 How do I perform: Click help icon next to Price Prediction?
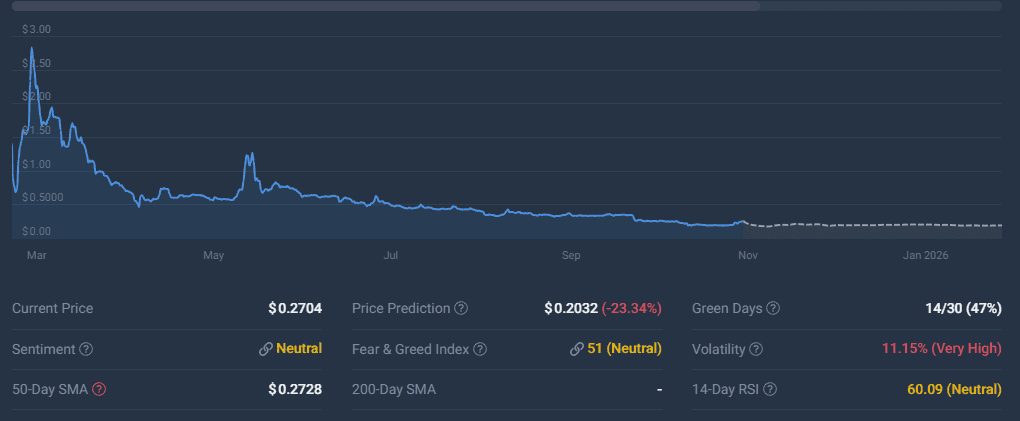pos(461,309)
